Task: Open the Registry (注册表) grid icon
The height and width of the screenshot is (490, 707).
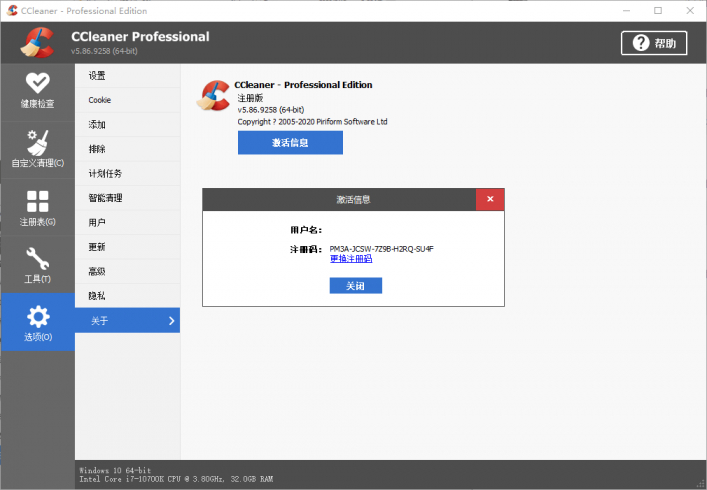Action: 37,201
